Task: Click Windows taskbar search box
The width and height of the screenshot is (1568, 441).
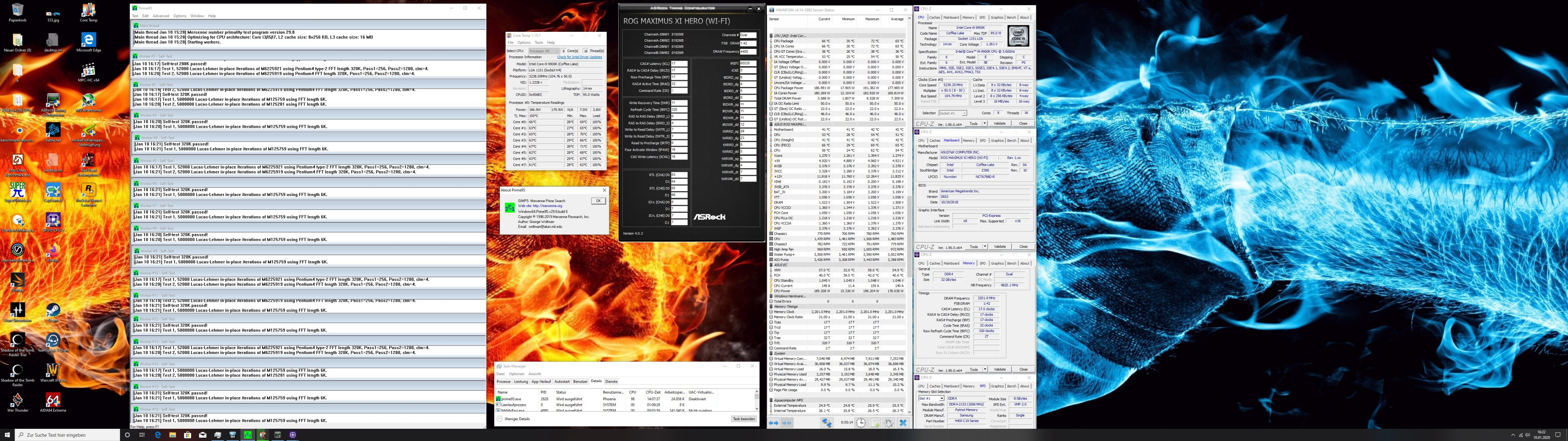Action: pyautogui.click(x=67, y=435)
